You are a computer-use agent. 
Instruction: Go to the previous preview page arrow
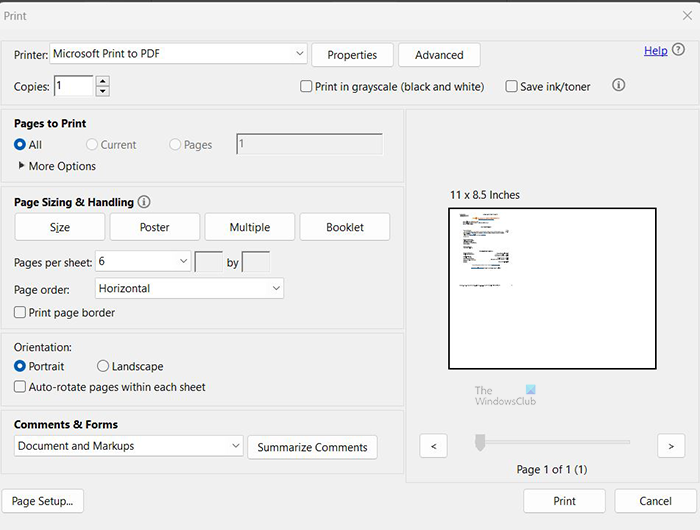coord(433,445)
